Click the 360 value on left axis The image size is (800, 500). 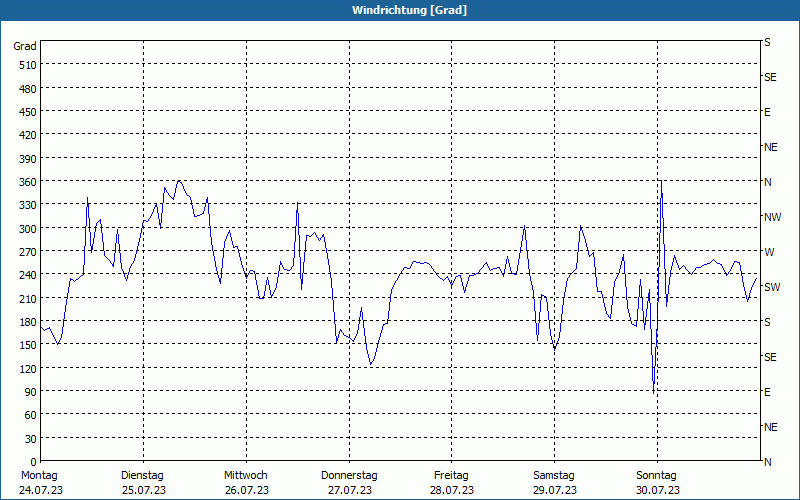pos(27,182)
